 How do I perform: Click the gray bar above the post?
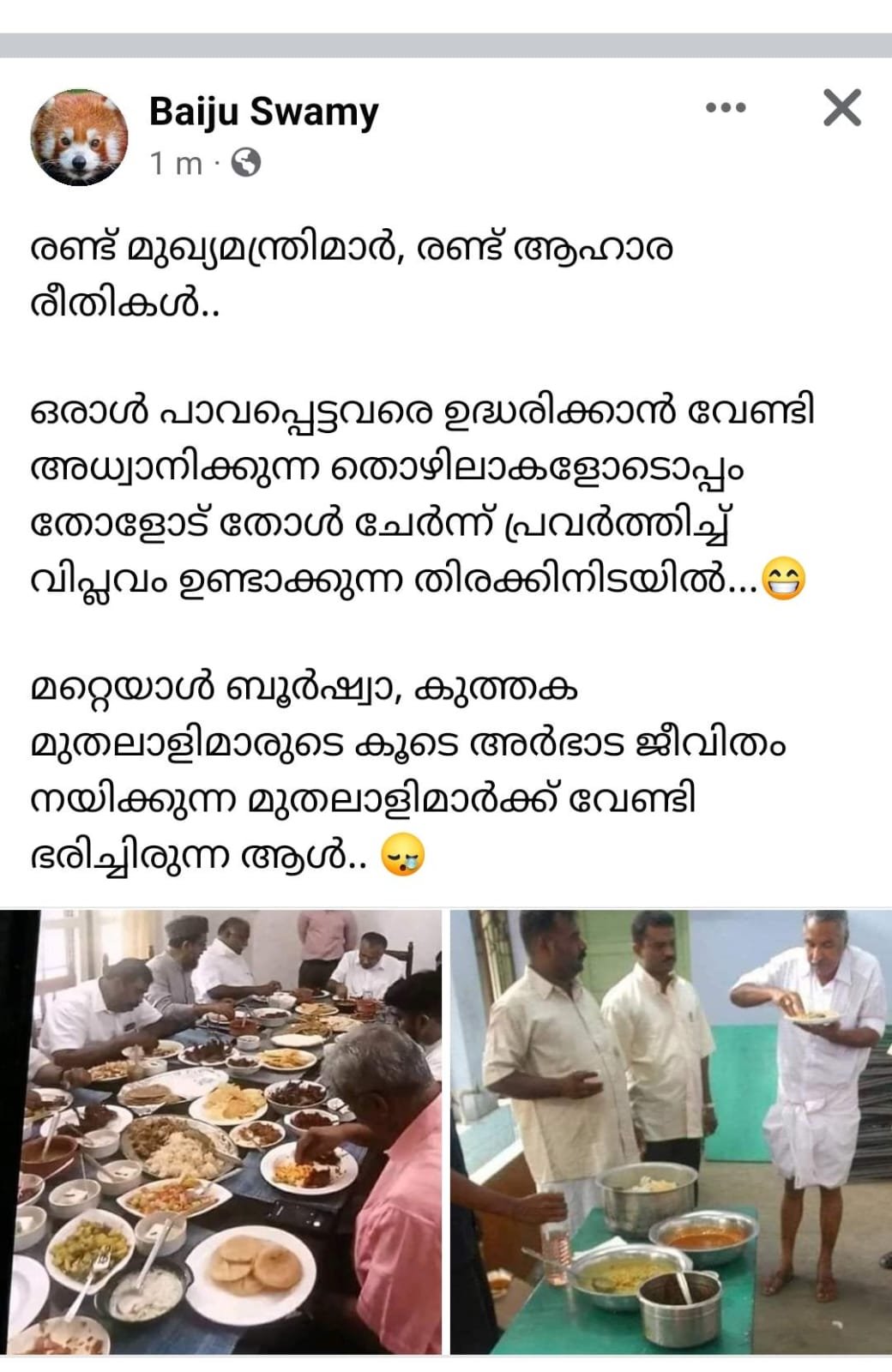click(x=446, y=45)
